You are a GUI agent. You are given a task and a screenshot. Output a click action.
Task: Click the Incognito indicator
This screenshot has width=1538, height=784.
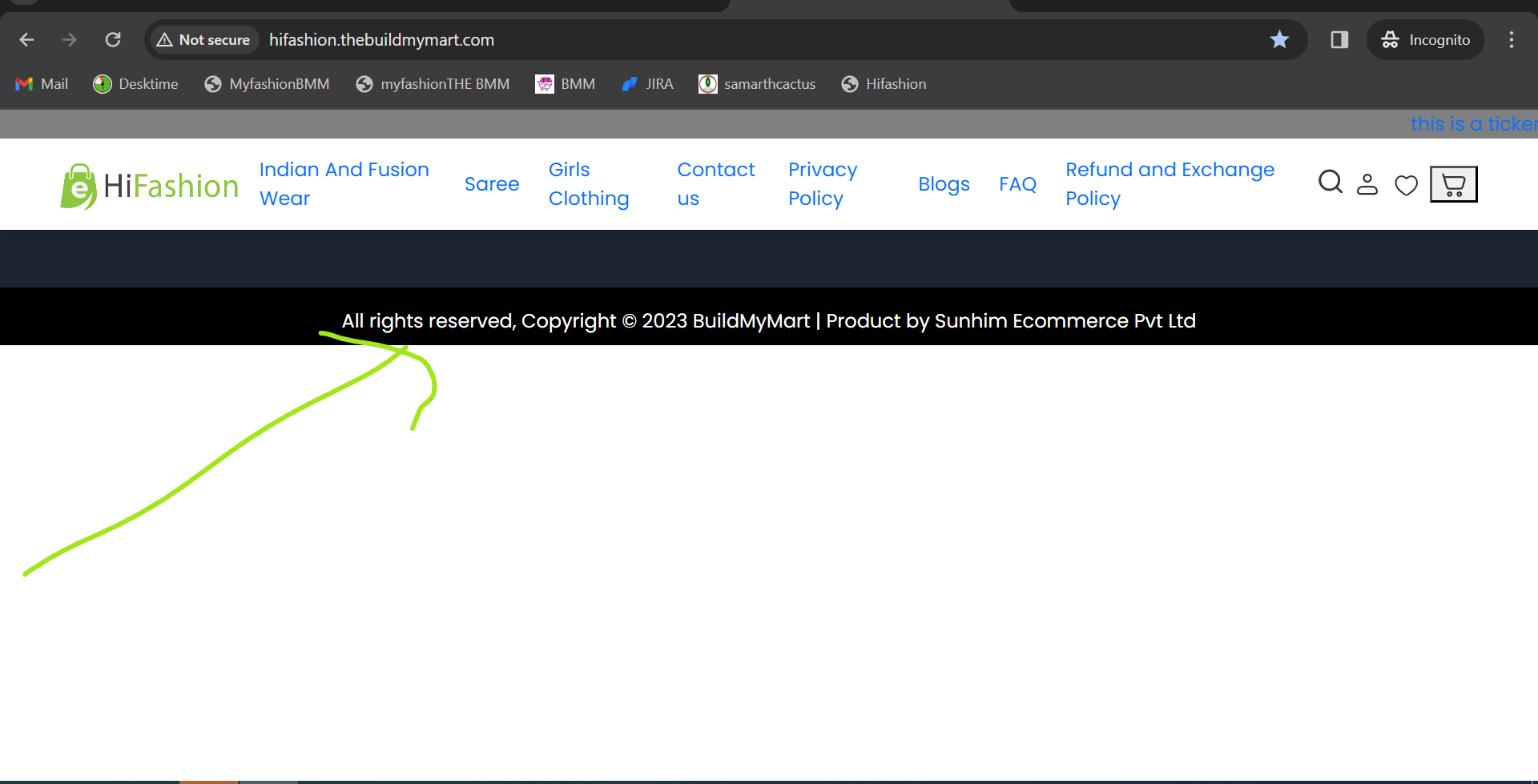1426,39
